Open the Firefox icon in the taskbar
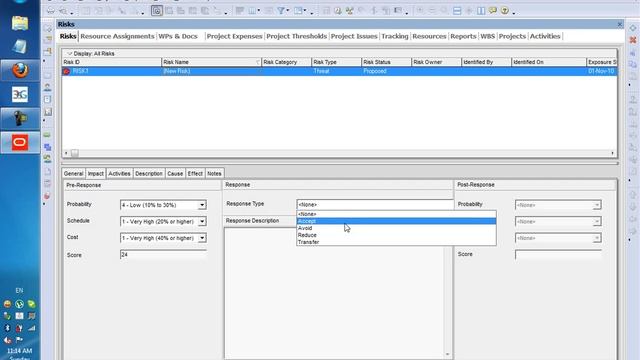Viewport: 640px width, 360px height. click(x=20, y=70)
